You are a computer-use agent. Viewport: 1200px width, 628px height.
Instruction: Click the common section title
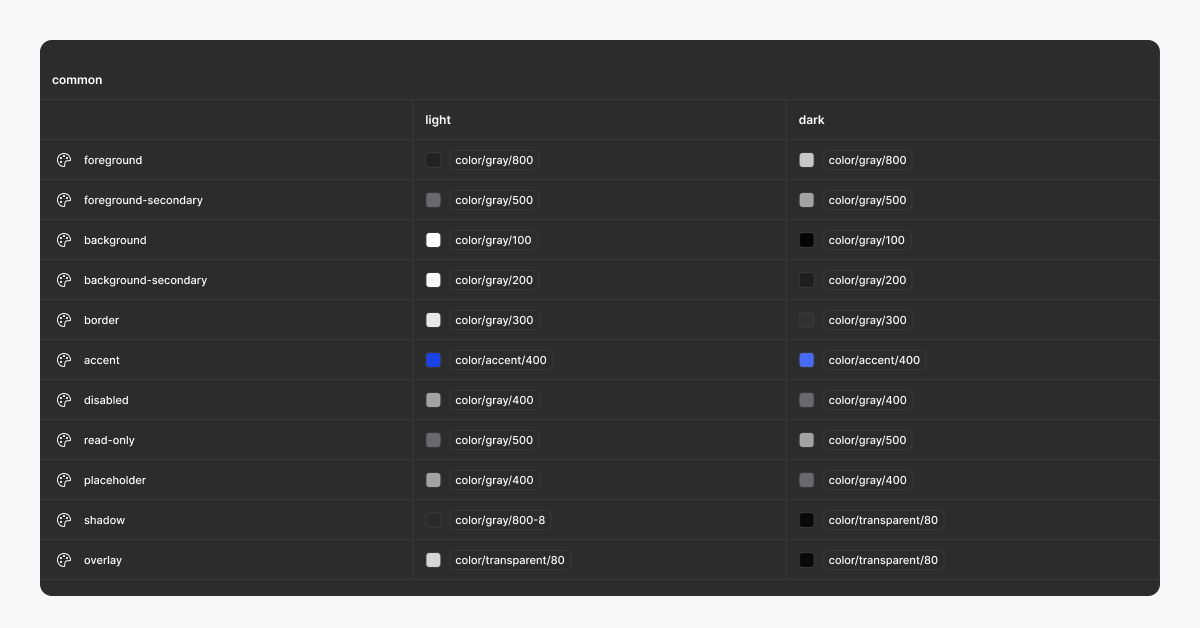(77, 80)
